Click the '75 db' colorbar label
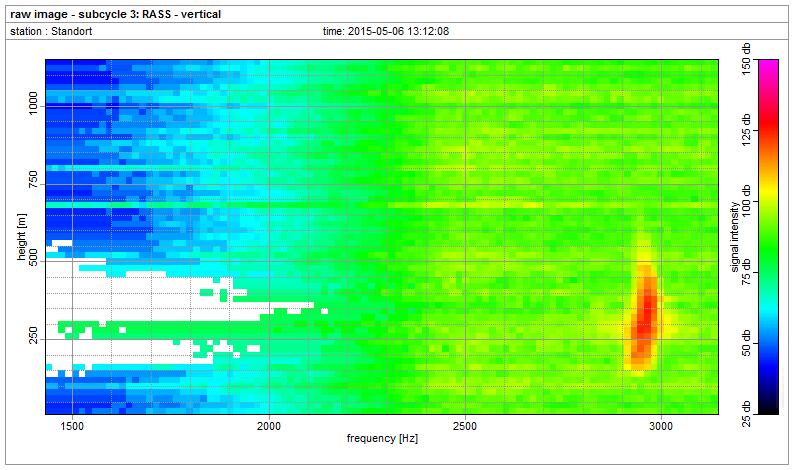 pyautogui.click(x=747, y=270)
